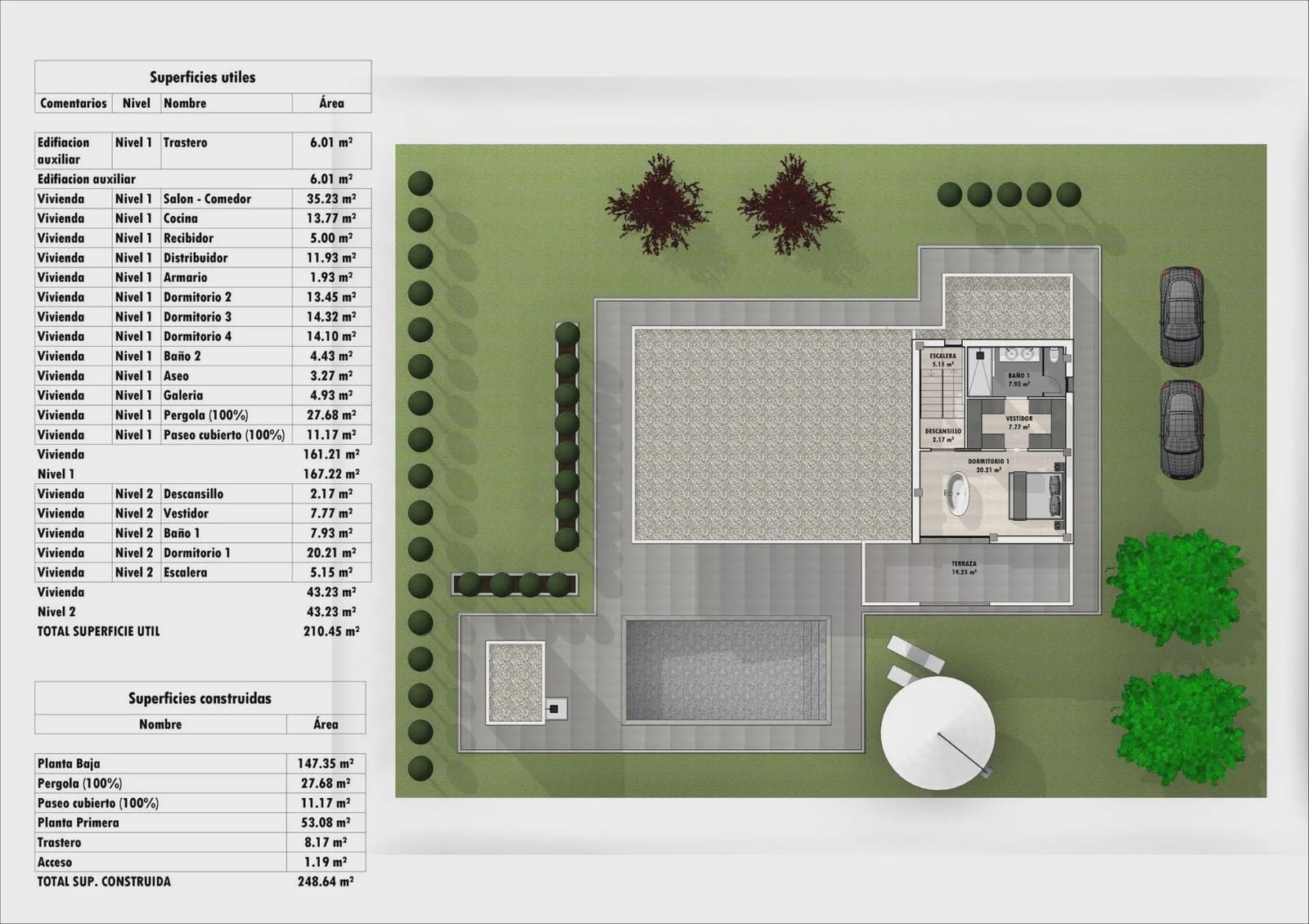
Task: Click the Área column header in the utiles table
Action: pos(331,103)
